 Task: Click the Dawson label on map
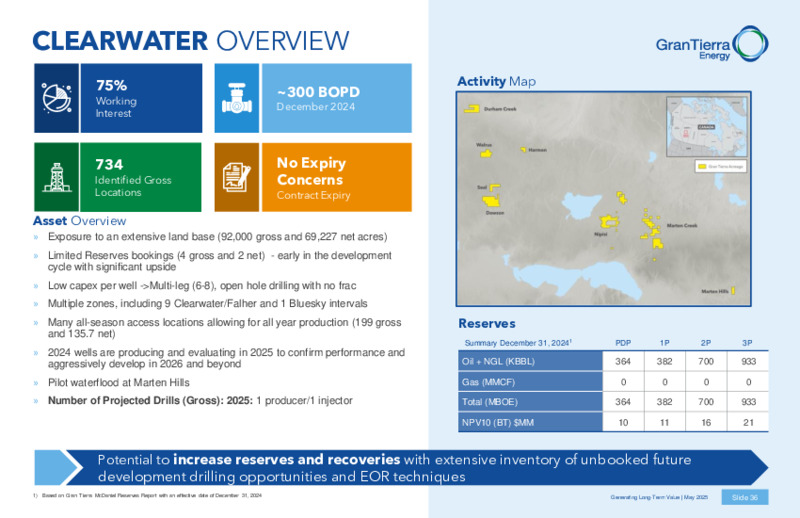[x=495, y=213]
